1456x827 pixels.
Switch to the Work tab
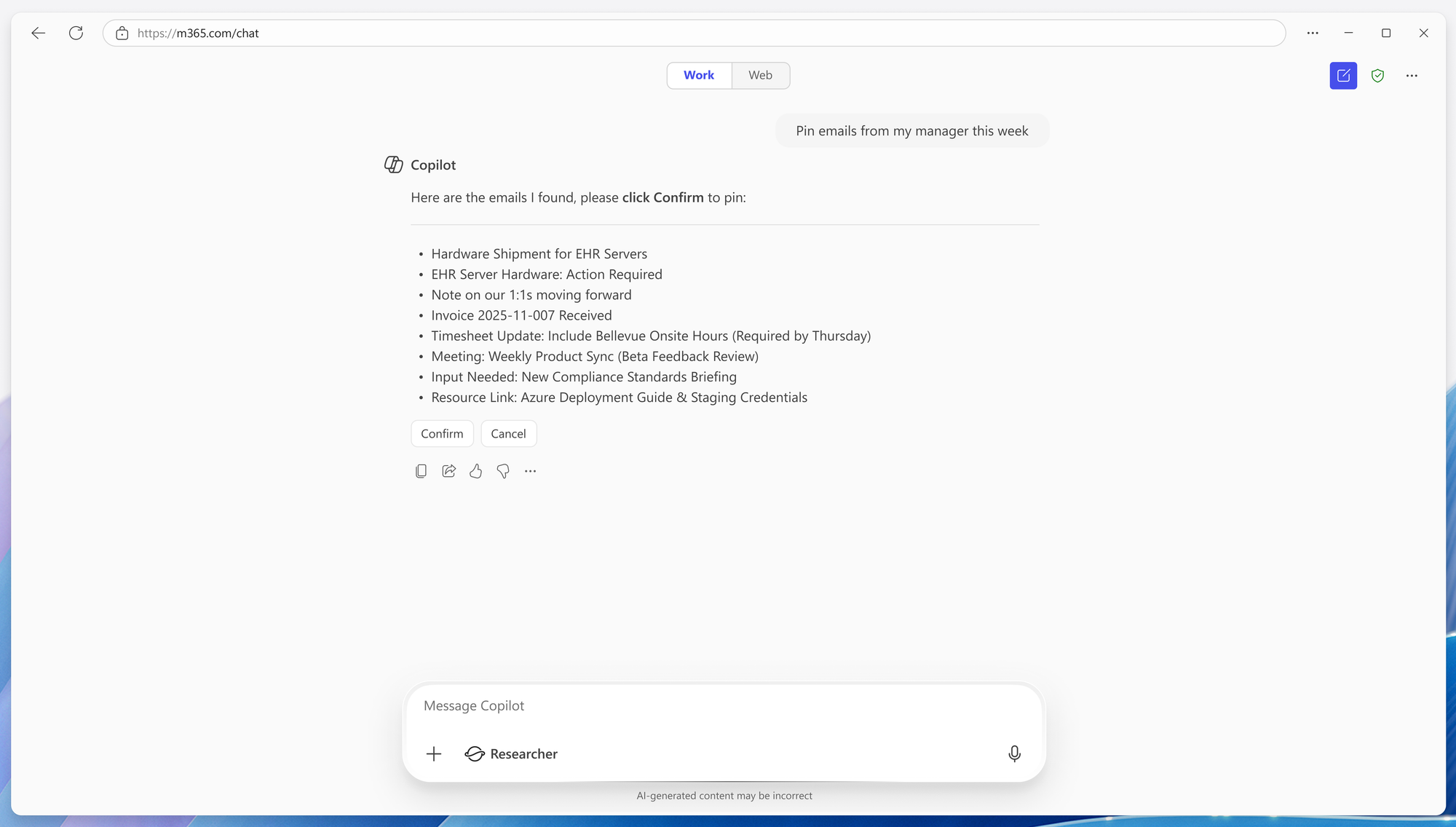tap(699, 75)
